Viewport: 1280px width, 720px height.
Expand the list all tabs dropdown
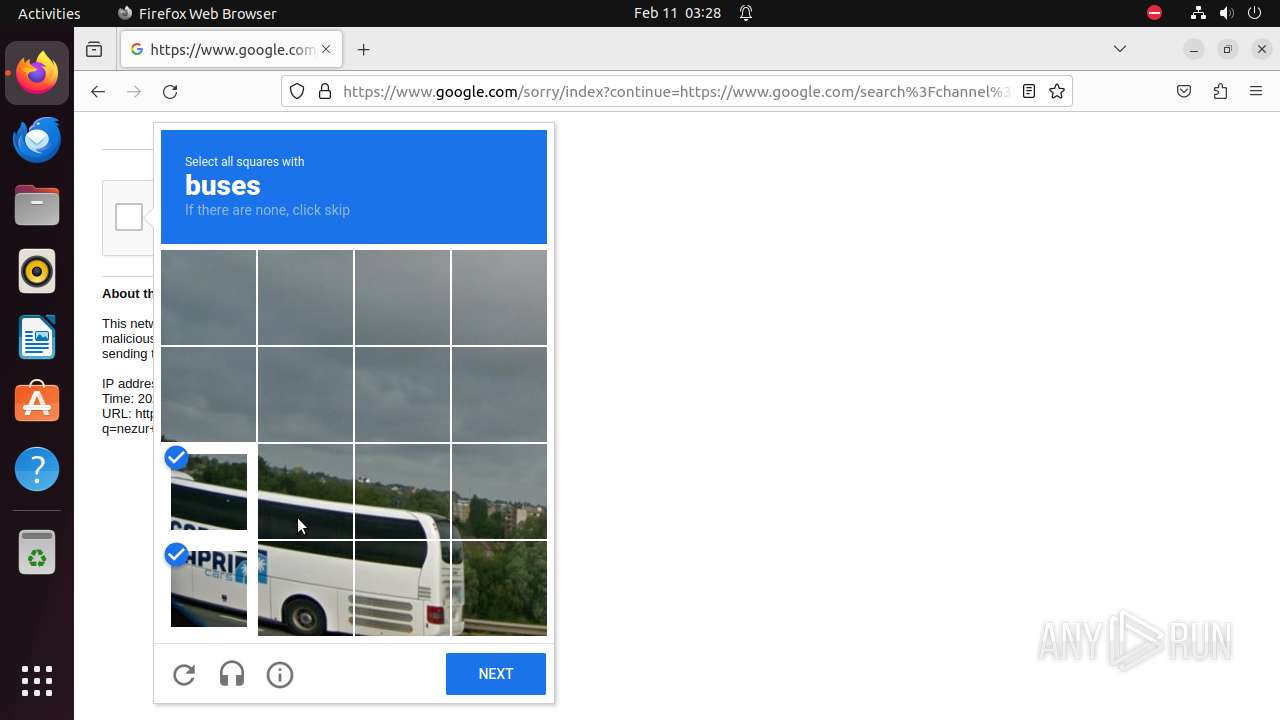[1120, 49]
